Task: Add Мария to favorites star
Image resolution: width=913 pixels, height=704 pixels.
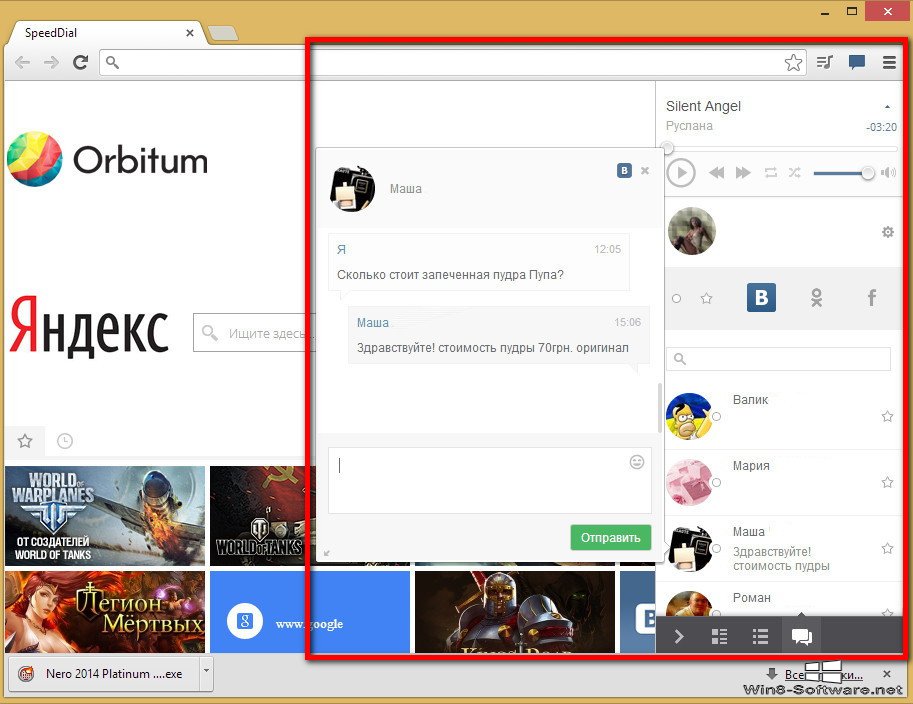Action: point(887,482)
